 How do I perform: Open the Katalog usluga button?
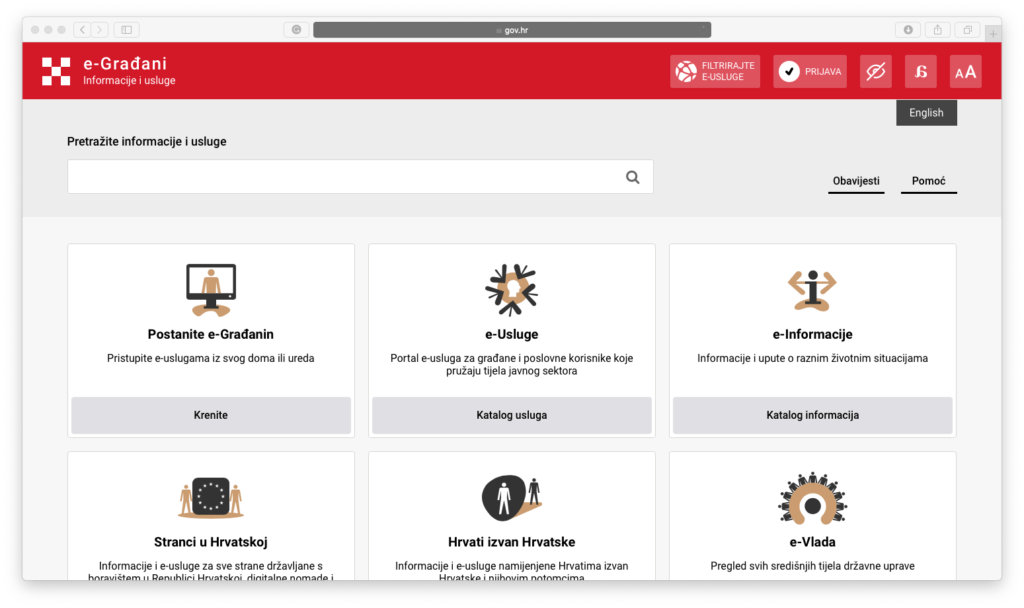click(x=511, y=415)
